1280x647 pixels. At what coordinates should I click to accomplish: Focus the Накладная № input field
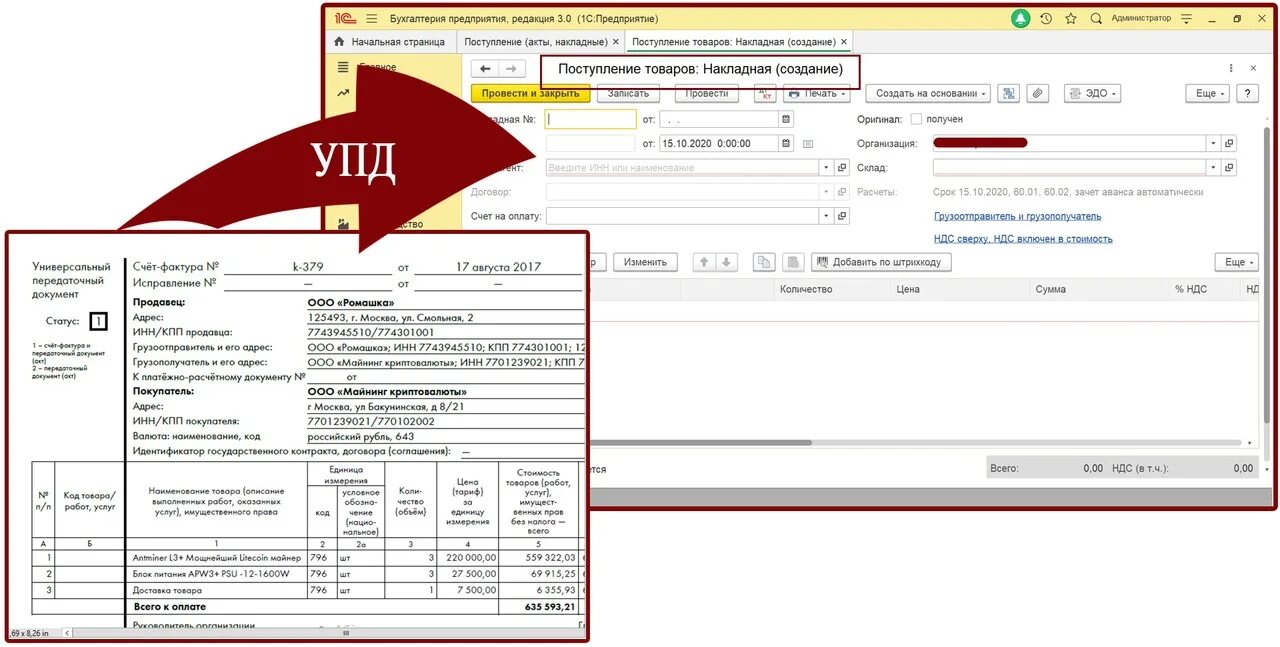(591, 119)
